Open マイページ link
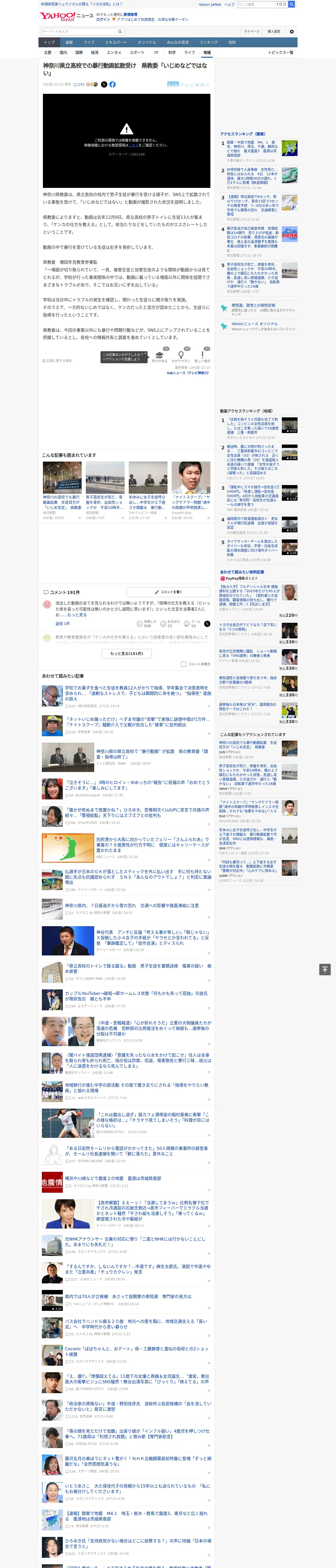 251,31
